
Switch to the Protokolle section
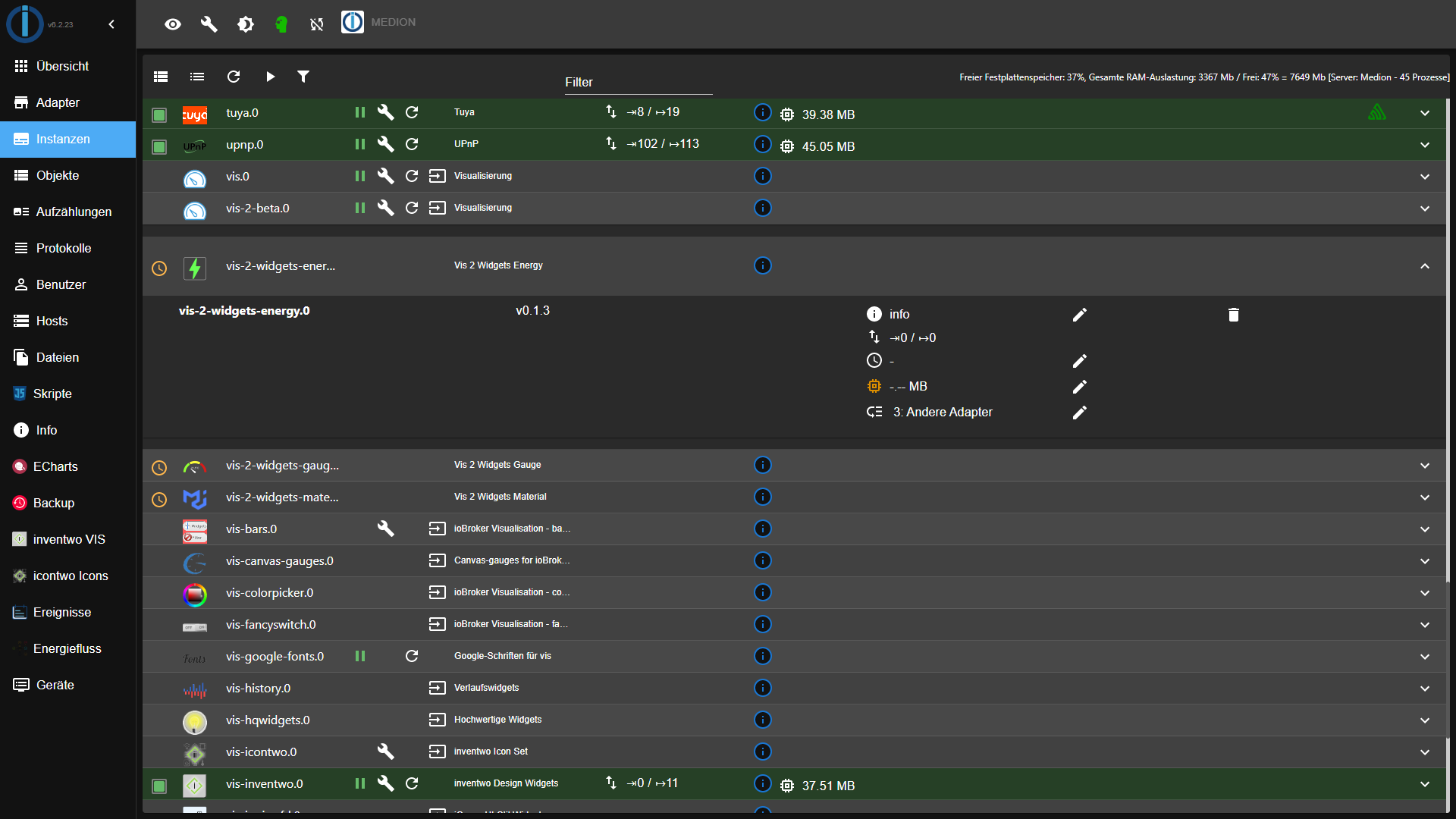pyautogui.click(x=68, y=248)
